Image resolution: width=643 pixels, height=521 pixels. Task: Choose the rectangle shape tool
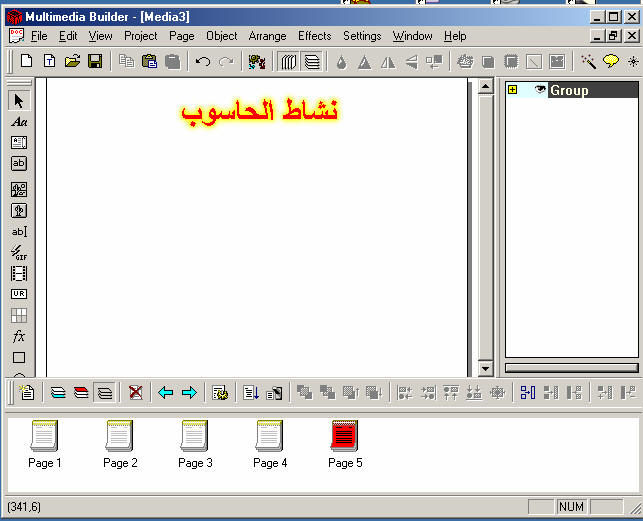[x=19, y=357]
